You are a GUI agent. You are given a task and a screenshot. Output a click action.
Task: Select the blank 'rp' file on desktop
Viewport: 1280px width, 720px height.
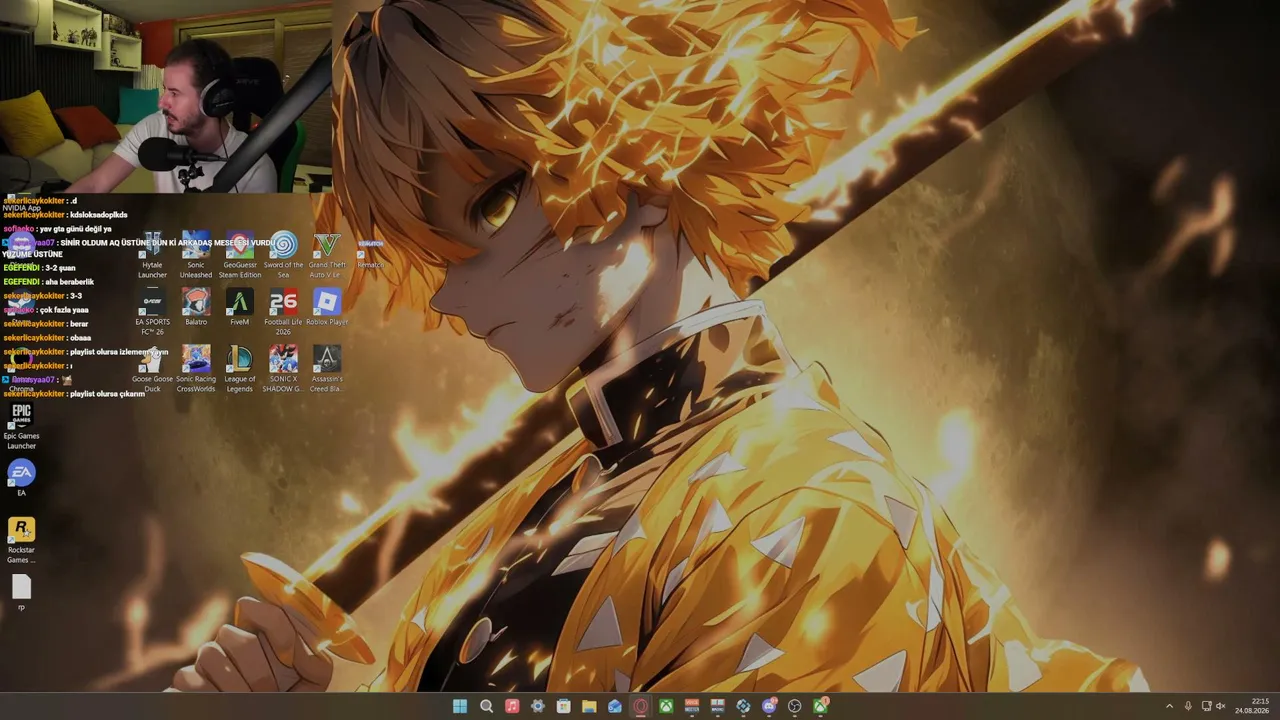click(21, 592)
